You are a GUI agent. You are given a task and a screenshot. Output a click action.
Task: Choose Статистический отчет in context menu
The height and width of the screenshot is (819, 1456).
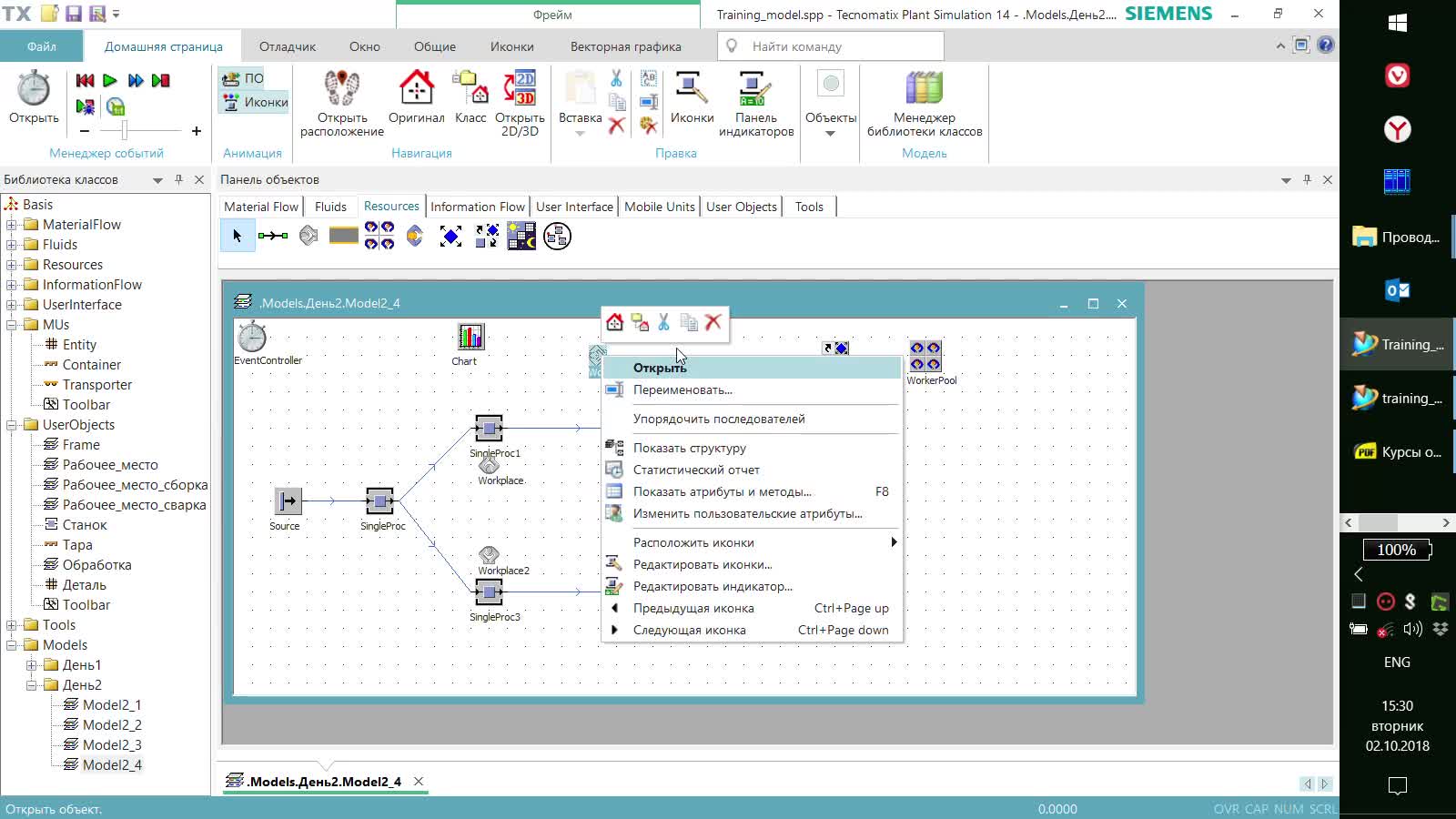pos(753,470)
